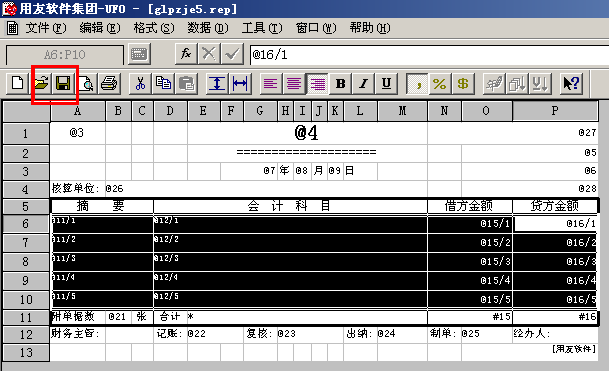Click the 制单: label cell in row 12
The width and height of the screenshot is (609, 371).
click(x=444, y=334)
